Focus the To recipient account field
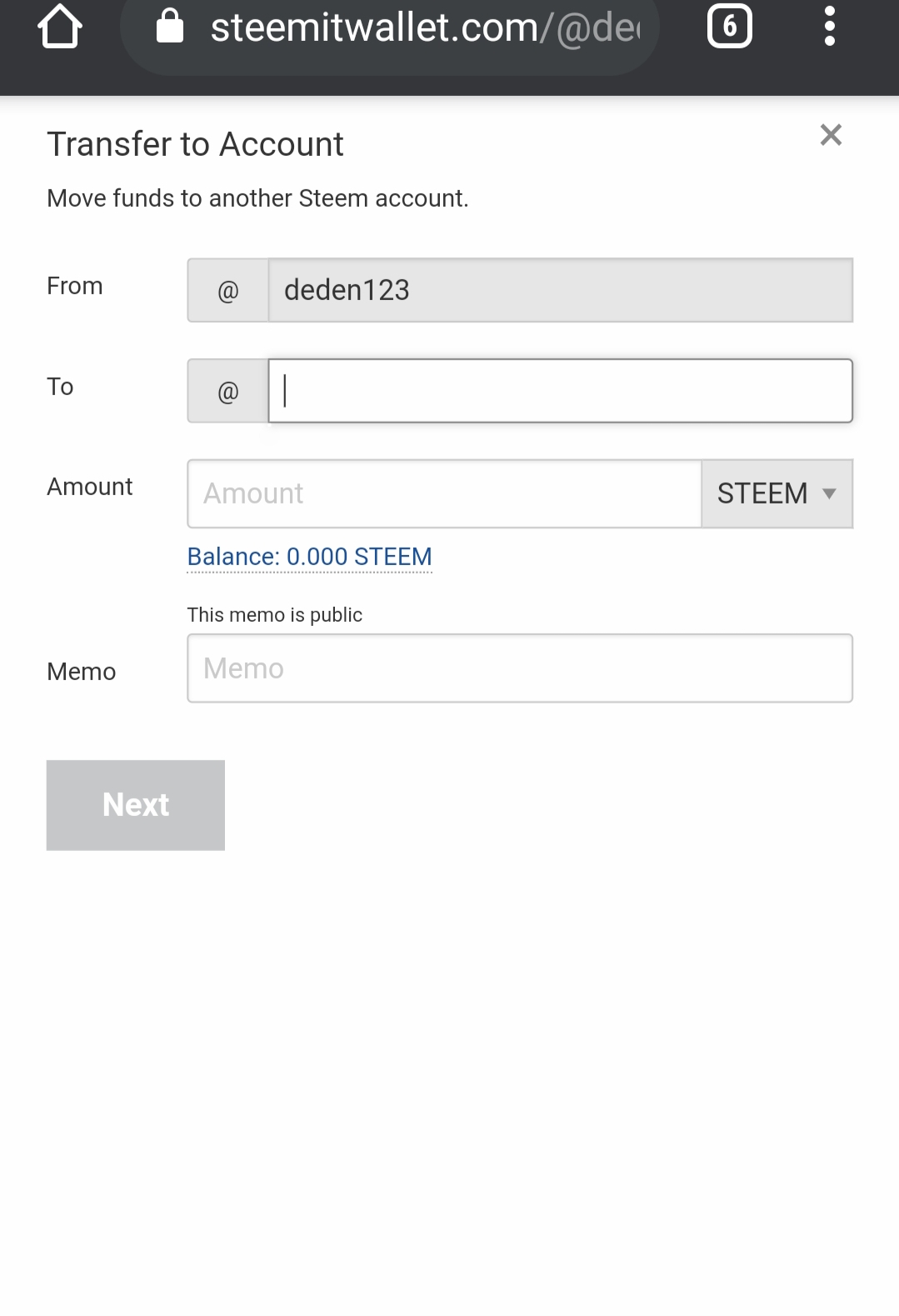 point(560,391)
